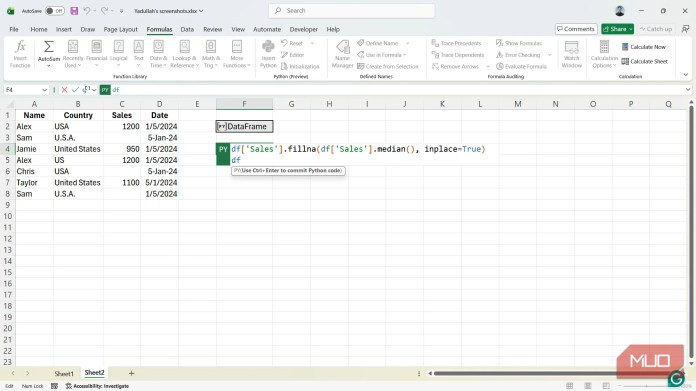Open Python Initialization settings

[x=300, y=66]
